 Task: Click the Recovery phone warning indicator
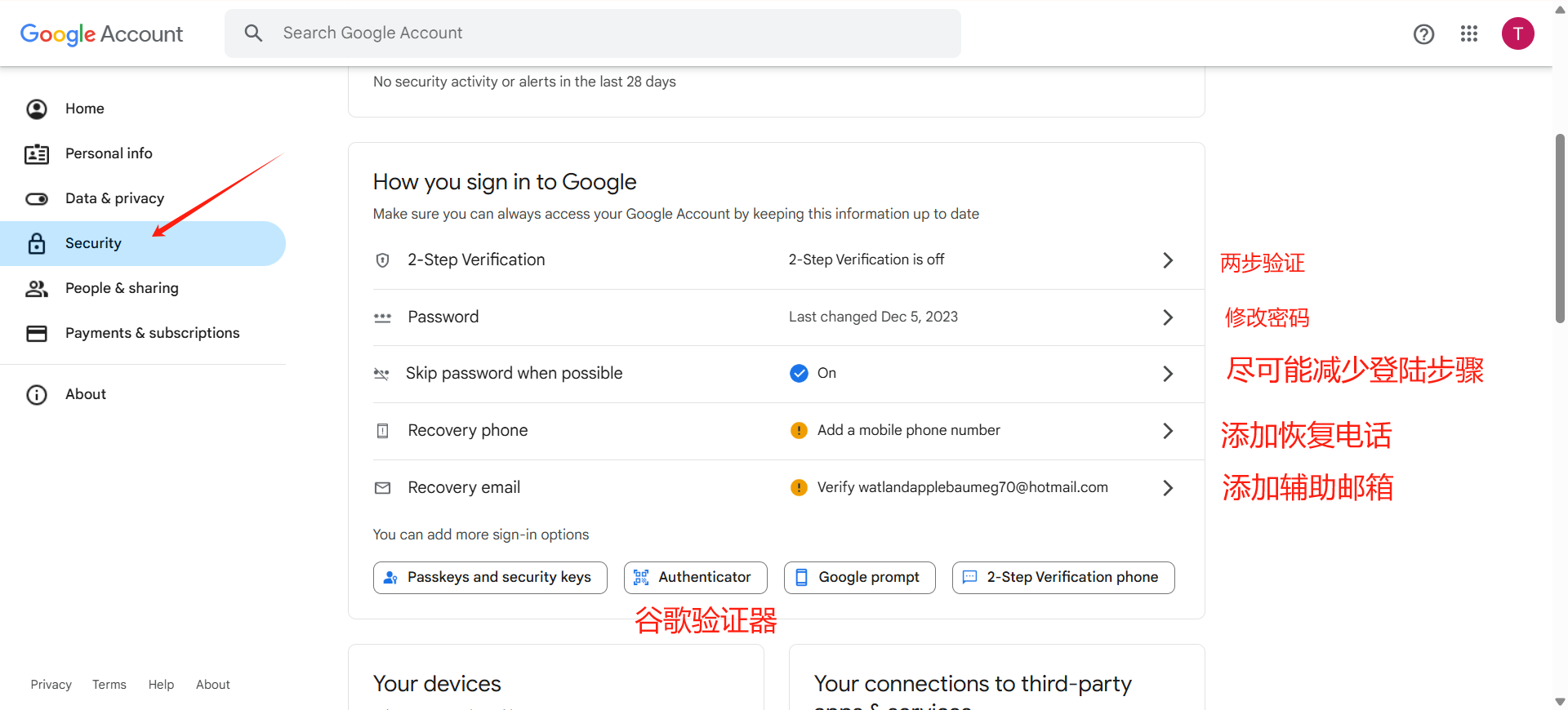(x=799, y=431)
